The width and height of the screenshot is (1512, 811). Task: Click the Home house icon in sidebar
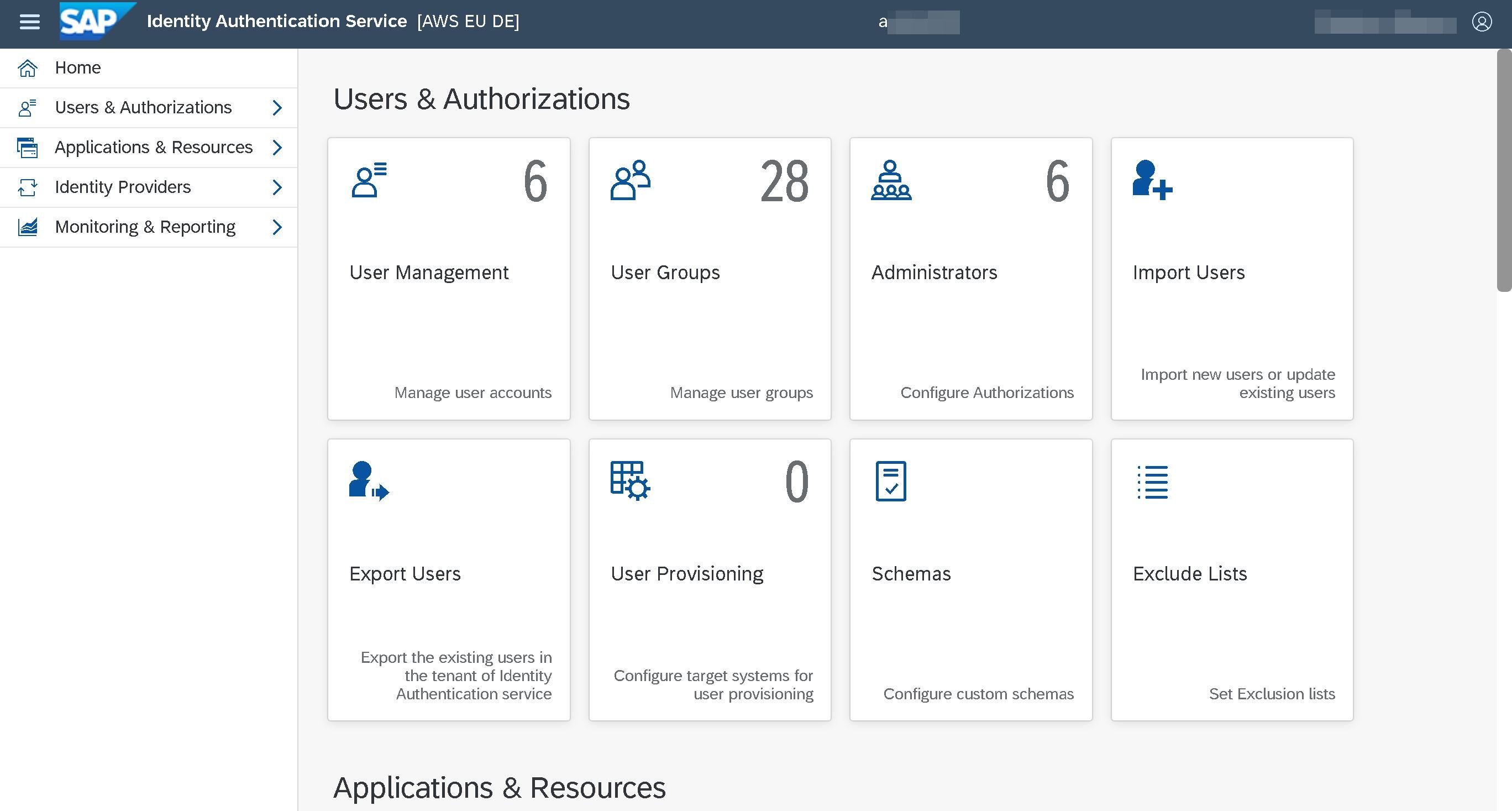pyautogui.click(x=28, y=67)
